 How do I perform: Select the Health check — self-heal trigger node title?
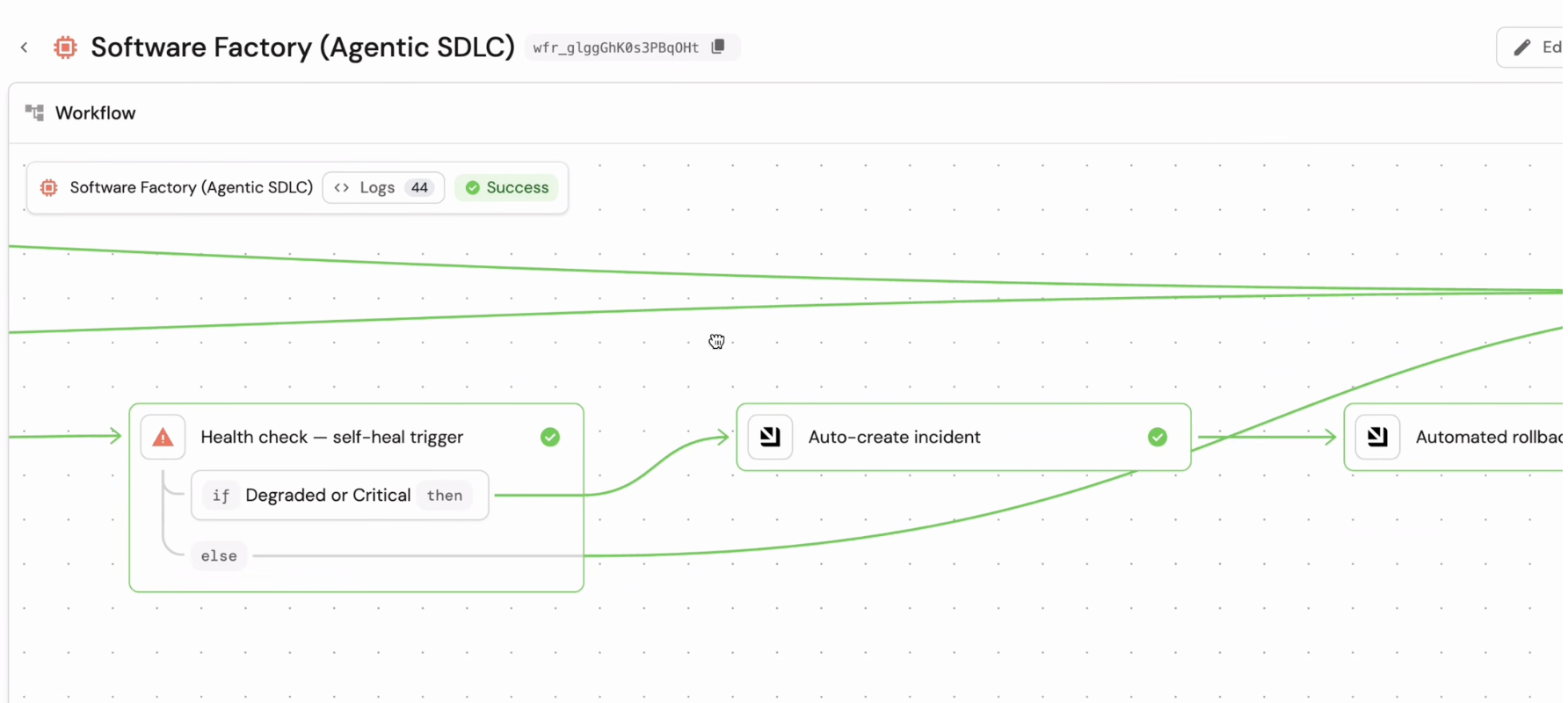coord(331,437)
